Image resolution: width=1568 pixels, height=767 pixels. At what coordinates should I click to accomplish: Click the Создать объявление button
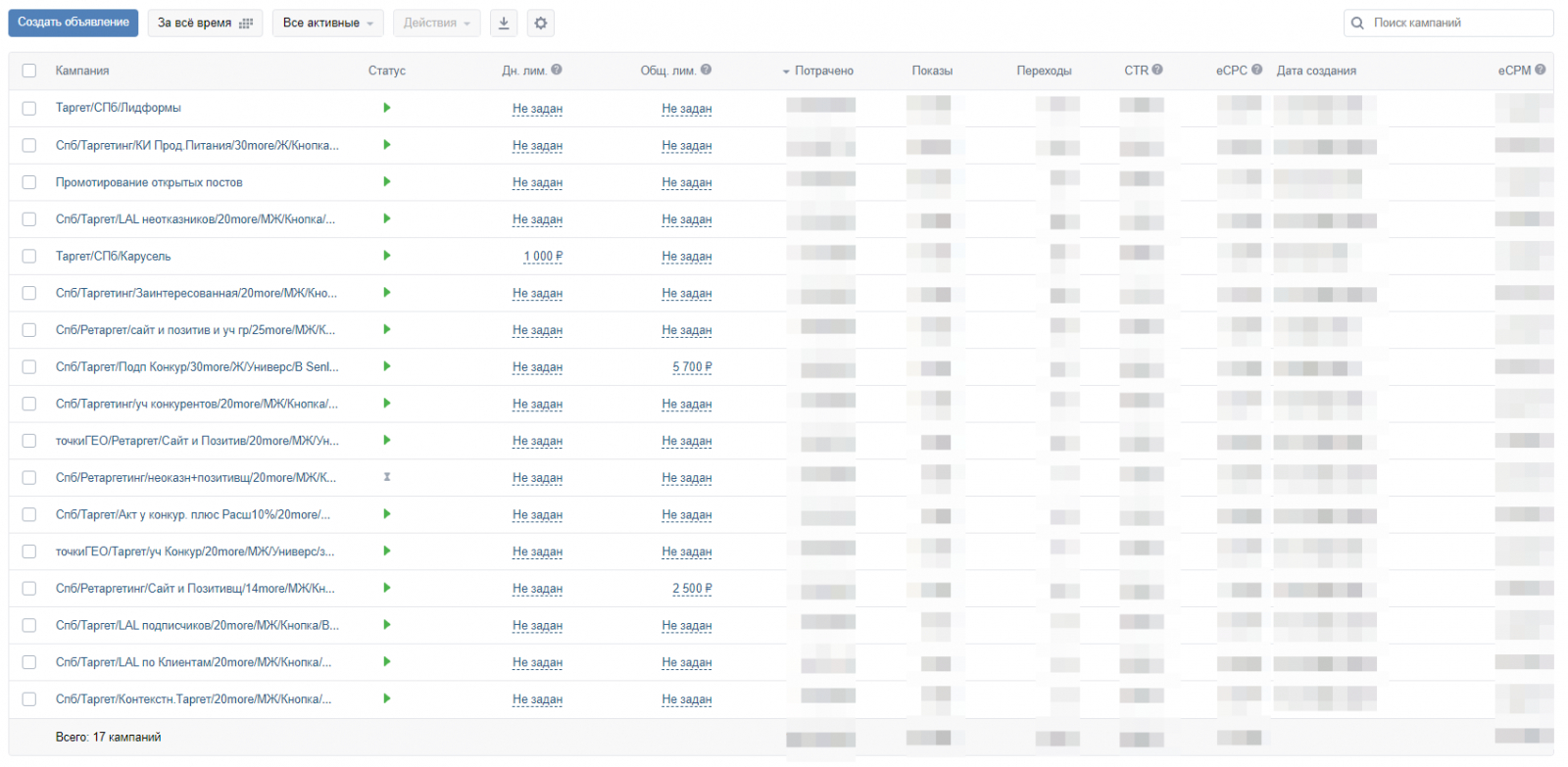coord(73,23)
